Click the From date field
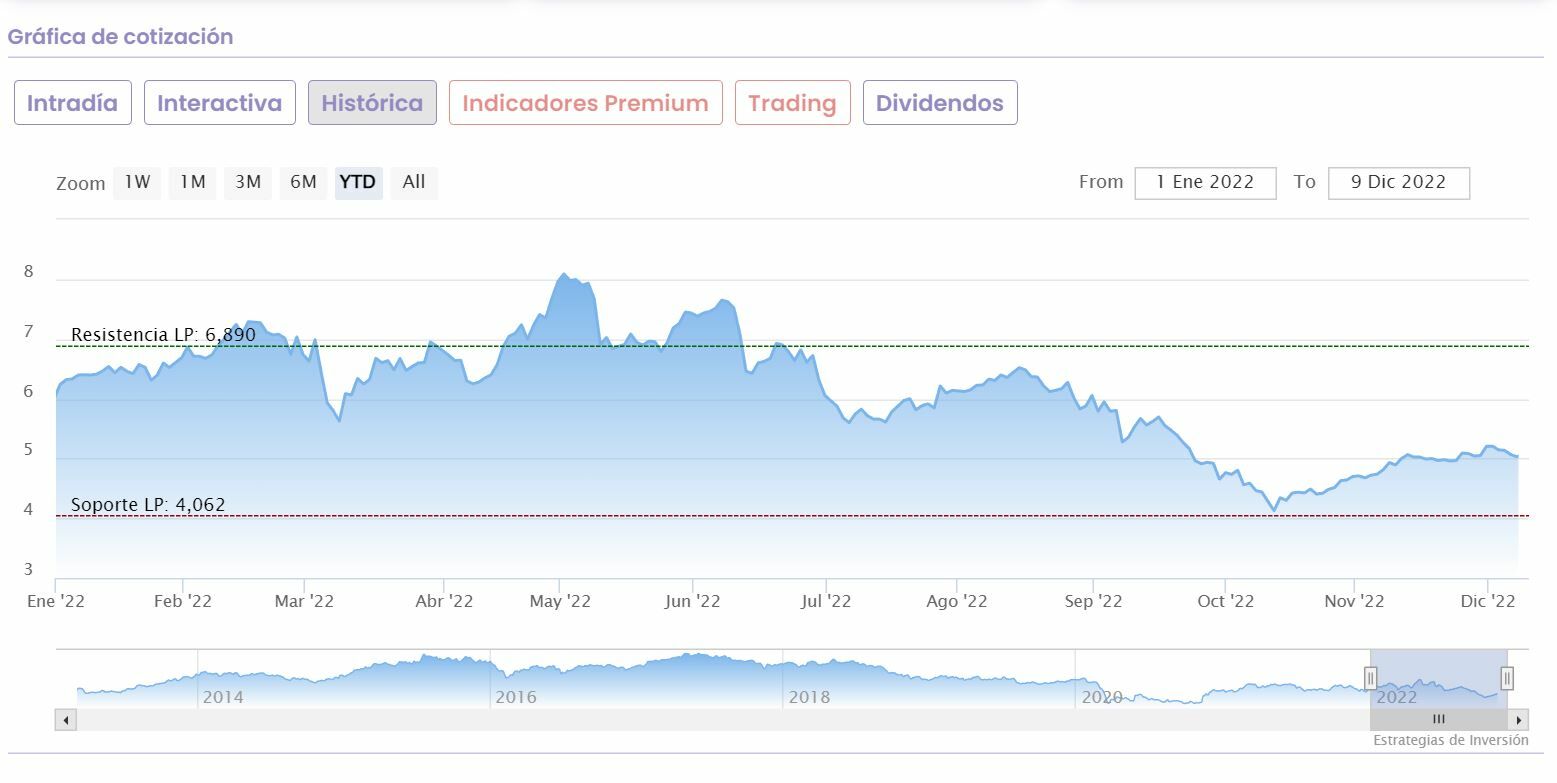This screenshot has height=783, width=1557. [x=1205, y=183]
